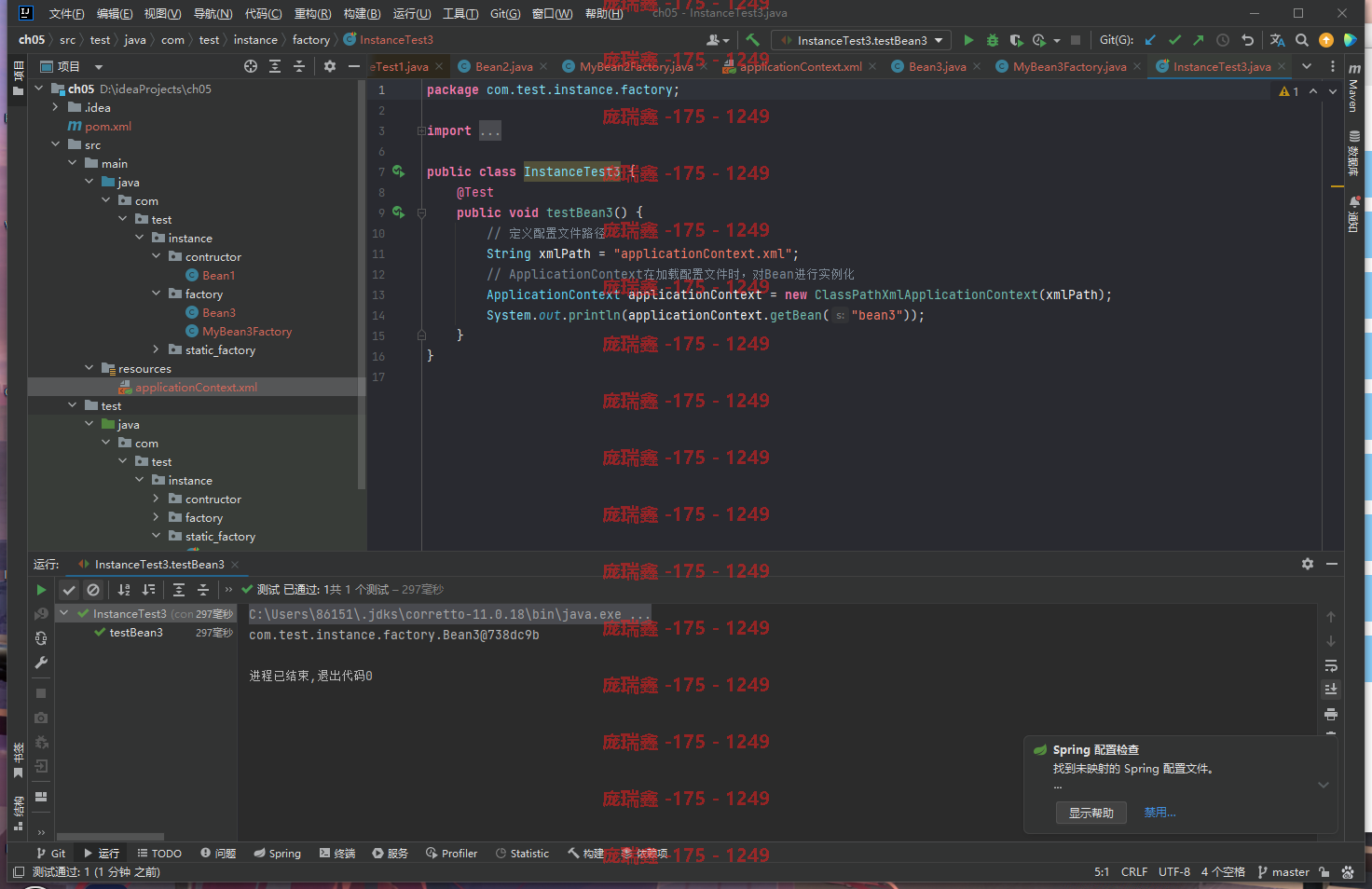This screenshot has width=1372, height=889.
Task: Start debugging with the bug icon
Action: (x=993, y=40)
